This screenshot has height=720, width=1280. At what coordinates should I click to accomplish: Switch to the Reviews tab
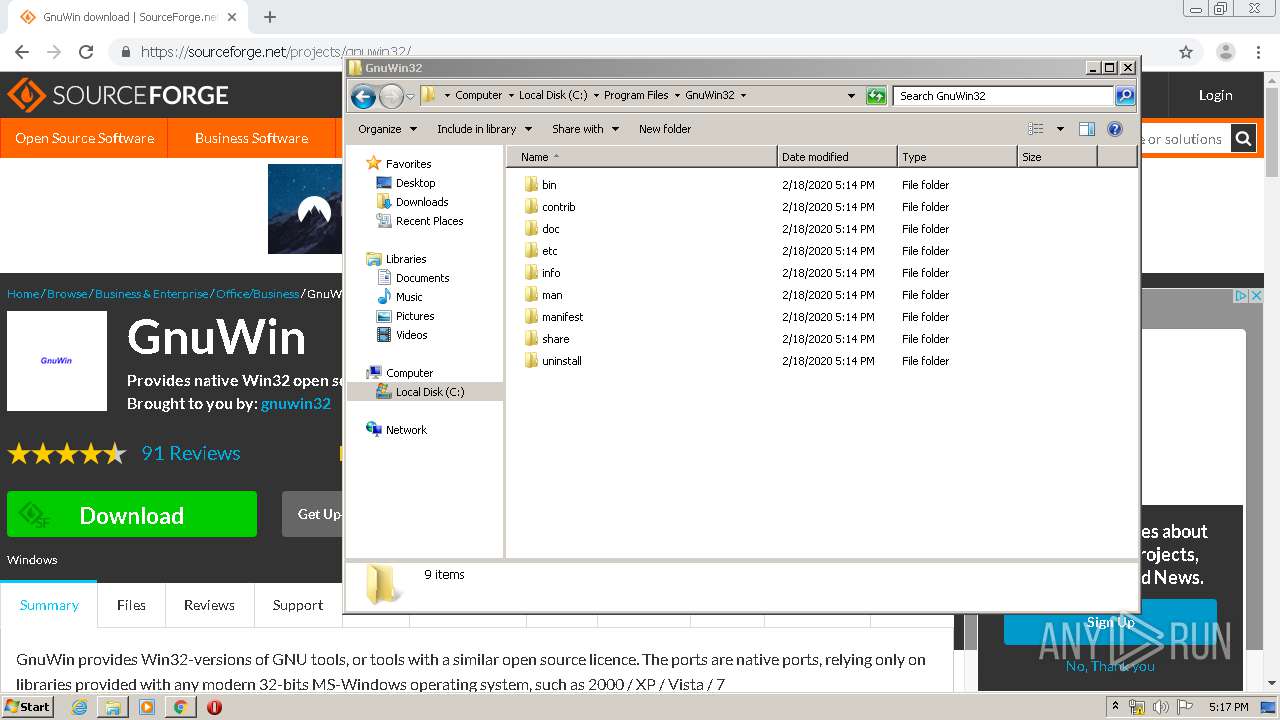[x=209, y=605]
